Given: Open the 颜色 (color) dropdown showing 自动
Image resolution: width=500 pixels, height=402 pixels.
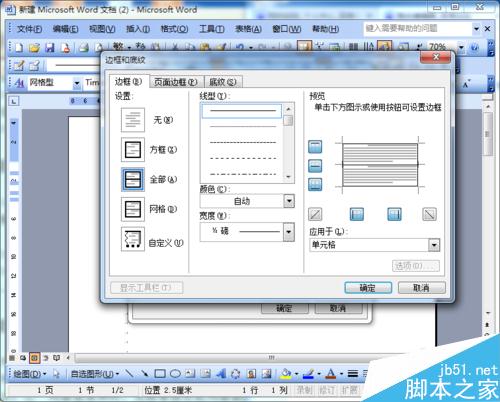Looking at the screenshot, I should 289,201.
